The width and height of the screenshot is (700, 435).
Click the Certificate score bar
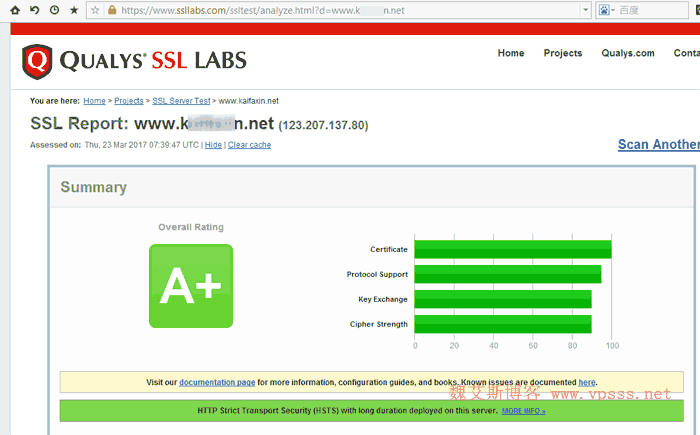[x=512, y=249]
